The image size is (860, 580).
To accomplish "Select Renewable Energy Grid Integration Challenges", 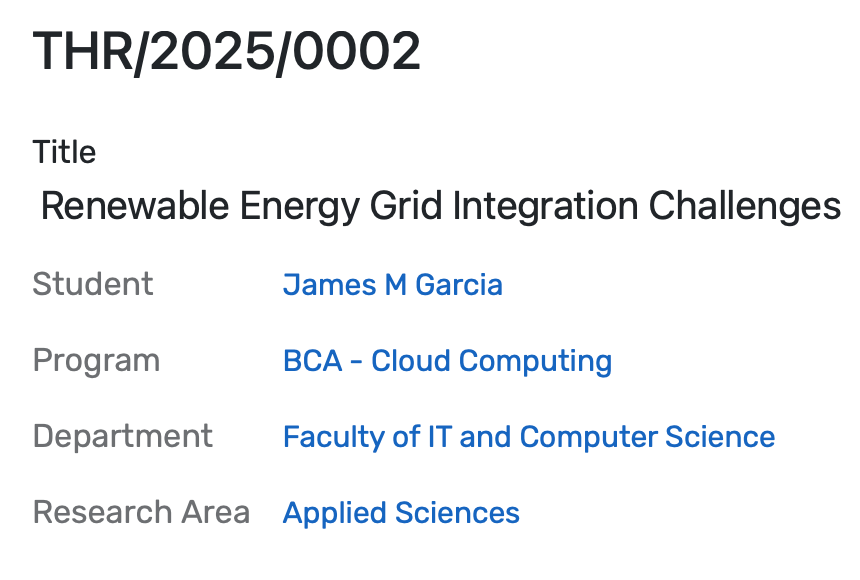I will (x=441, y=207).
